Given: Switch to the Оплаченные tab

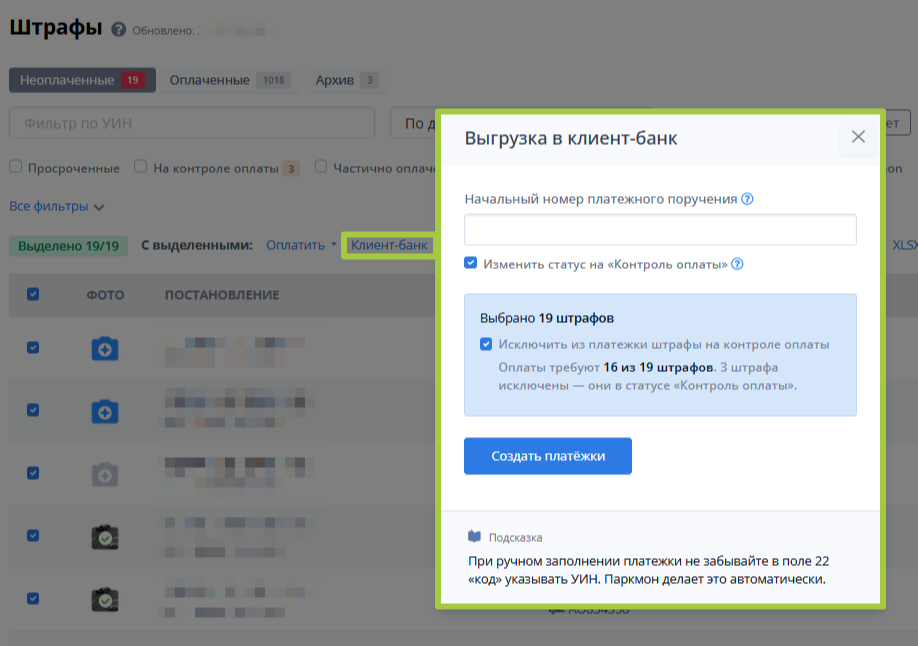Looking at the screenshot, I should (x=229, y=80).
